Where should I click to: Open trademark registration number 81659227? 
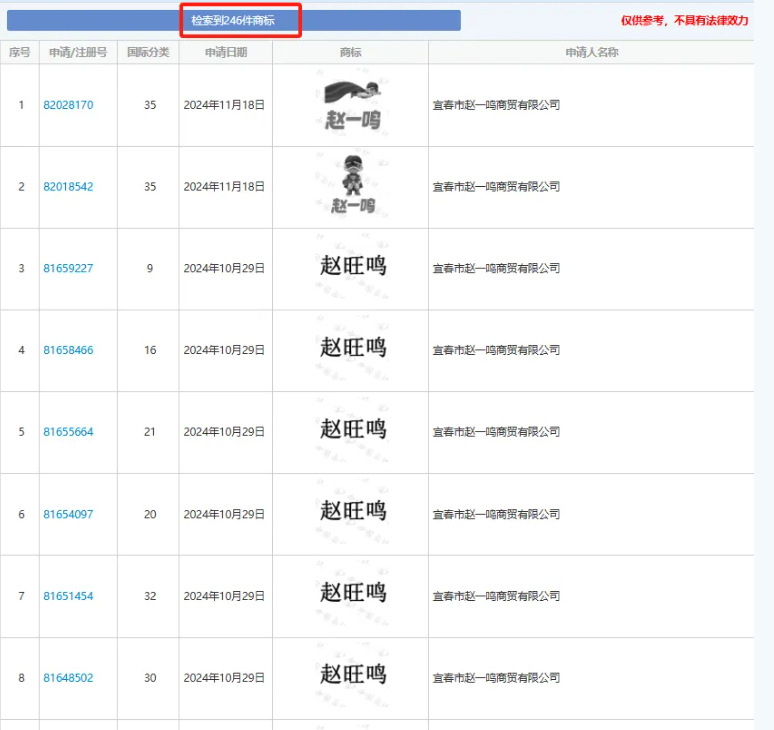(68, 268)
